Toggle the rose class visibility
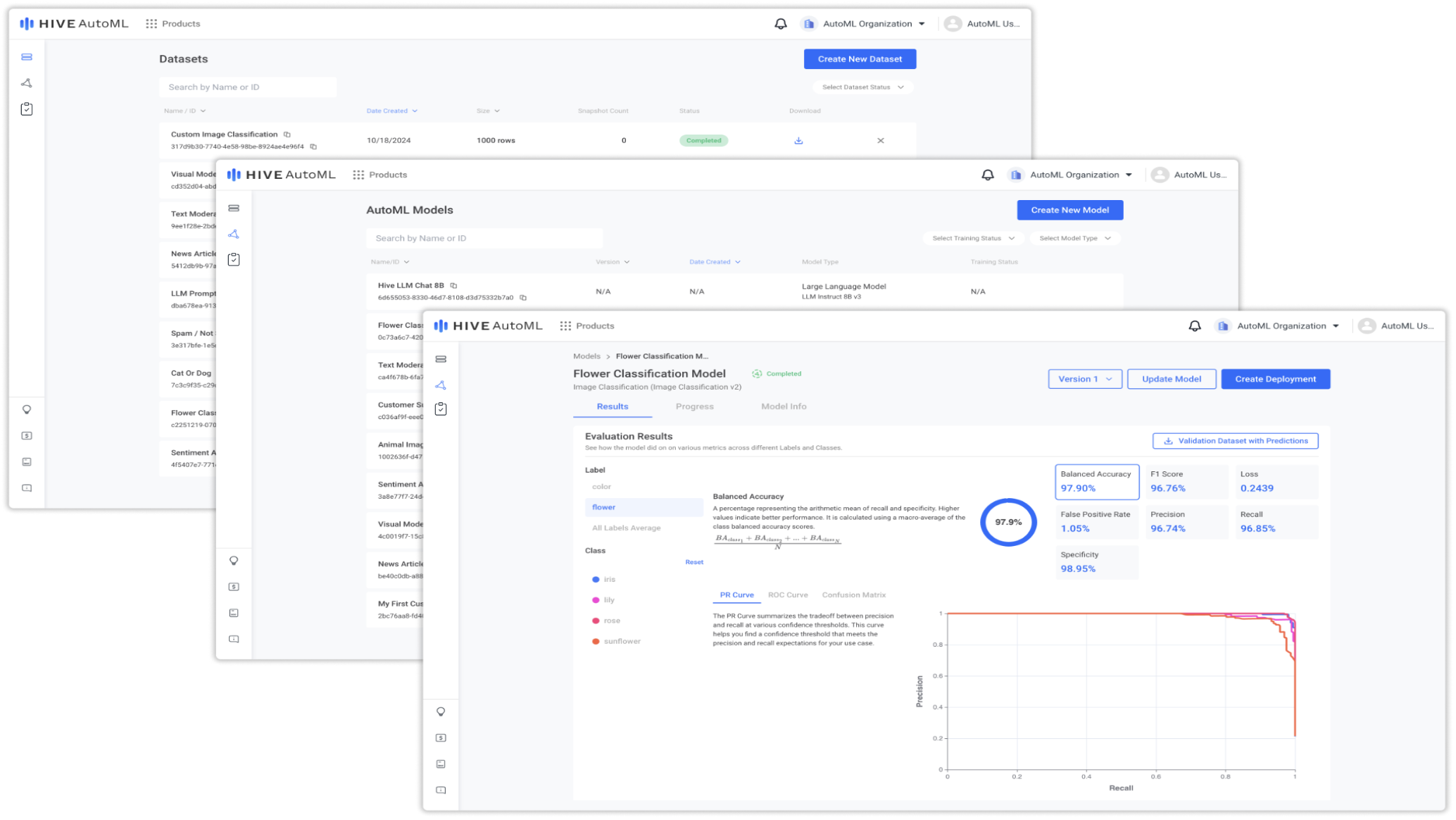 click(605, 621)
